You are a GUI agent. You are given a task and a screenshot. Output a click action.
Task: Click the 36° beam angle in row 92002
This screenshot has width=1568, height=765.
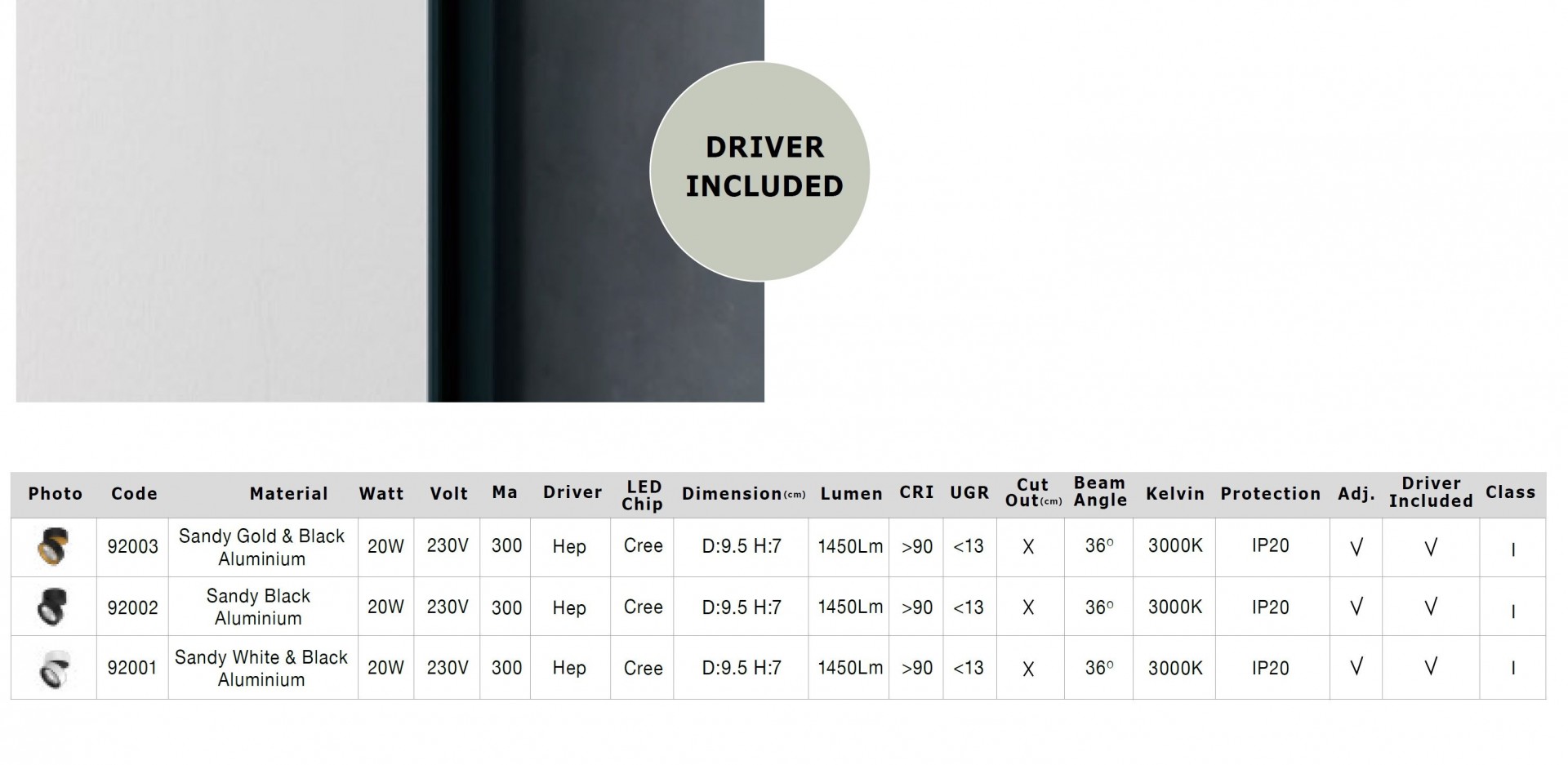pyautogui.click(x=1099, y=607)
